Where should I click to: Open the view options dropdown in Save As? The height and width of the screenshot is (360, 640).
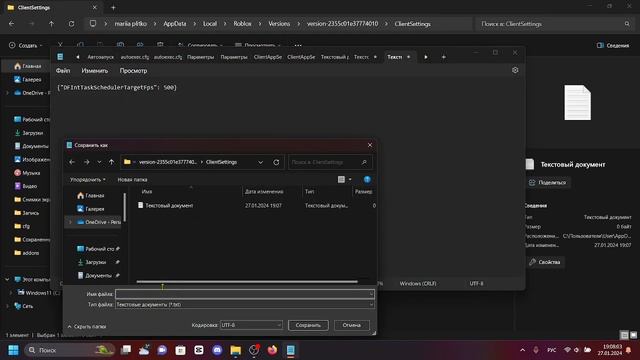[x=350, y=180]
